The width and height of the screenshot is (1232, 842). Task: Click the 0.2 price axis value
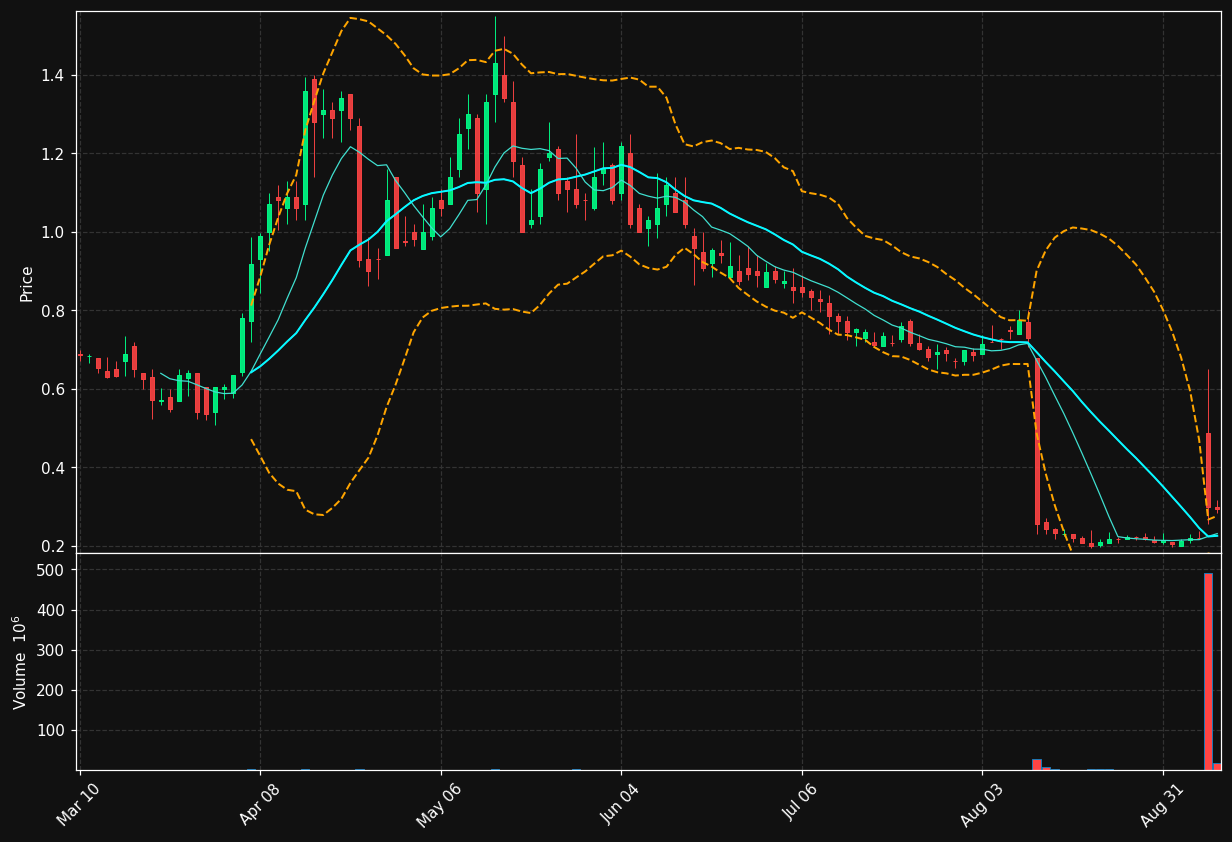tap(52, 547)
